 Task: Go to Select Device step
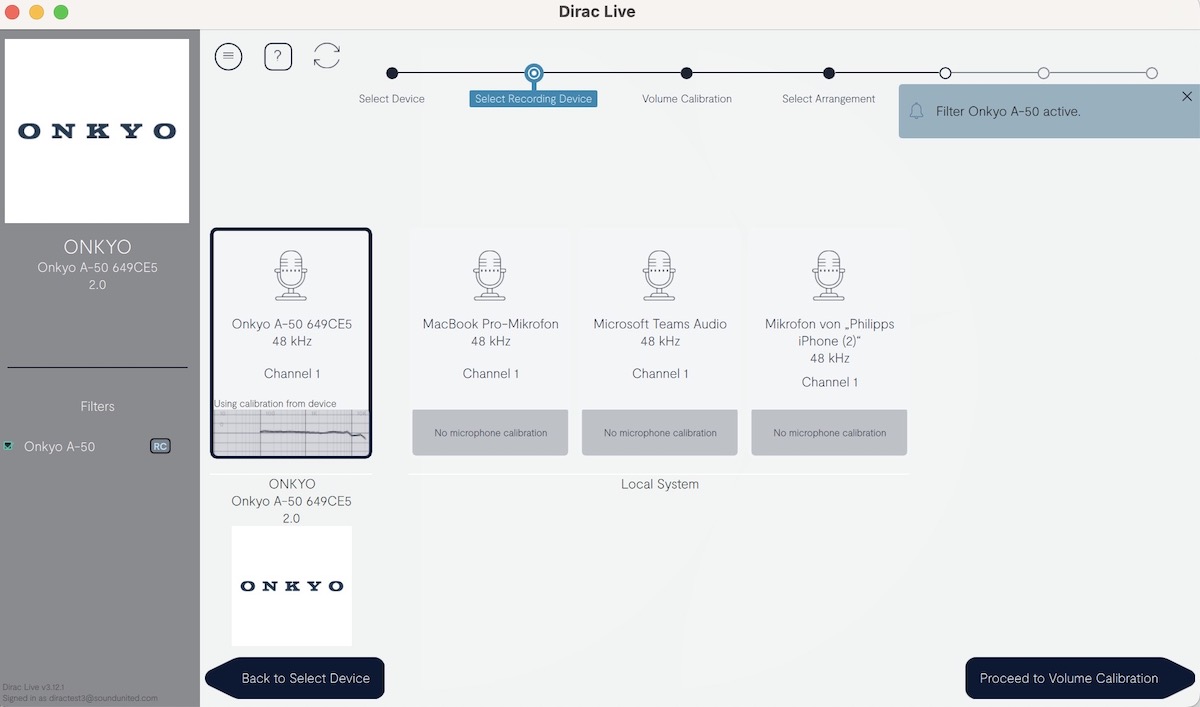(x=392, y=73)
